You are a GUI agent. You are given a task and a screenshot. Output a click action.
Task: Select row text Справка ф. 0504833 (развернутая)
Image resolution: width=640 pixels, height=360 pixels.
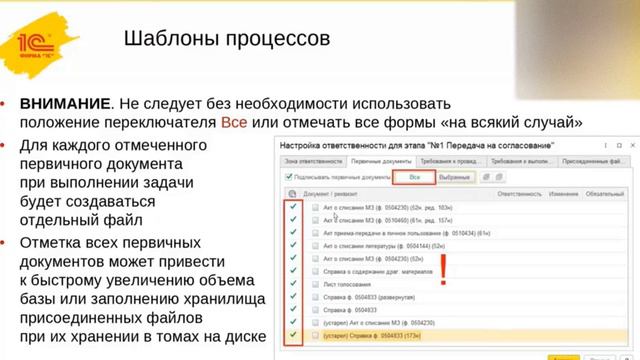point(369,297)
